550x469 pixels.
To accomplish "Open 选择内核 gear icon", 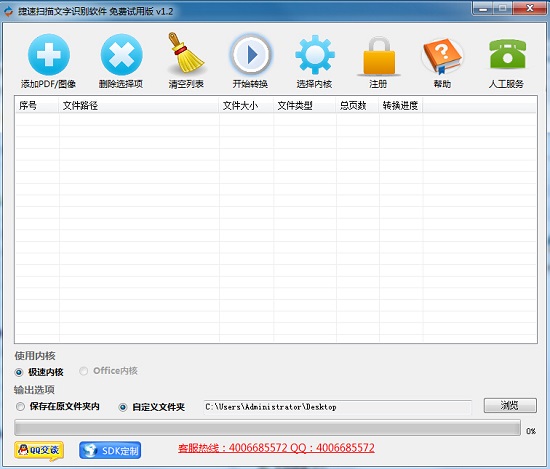I will tap(315, 55).
